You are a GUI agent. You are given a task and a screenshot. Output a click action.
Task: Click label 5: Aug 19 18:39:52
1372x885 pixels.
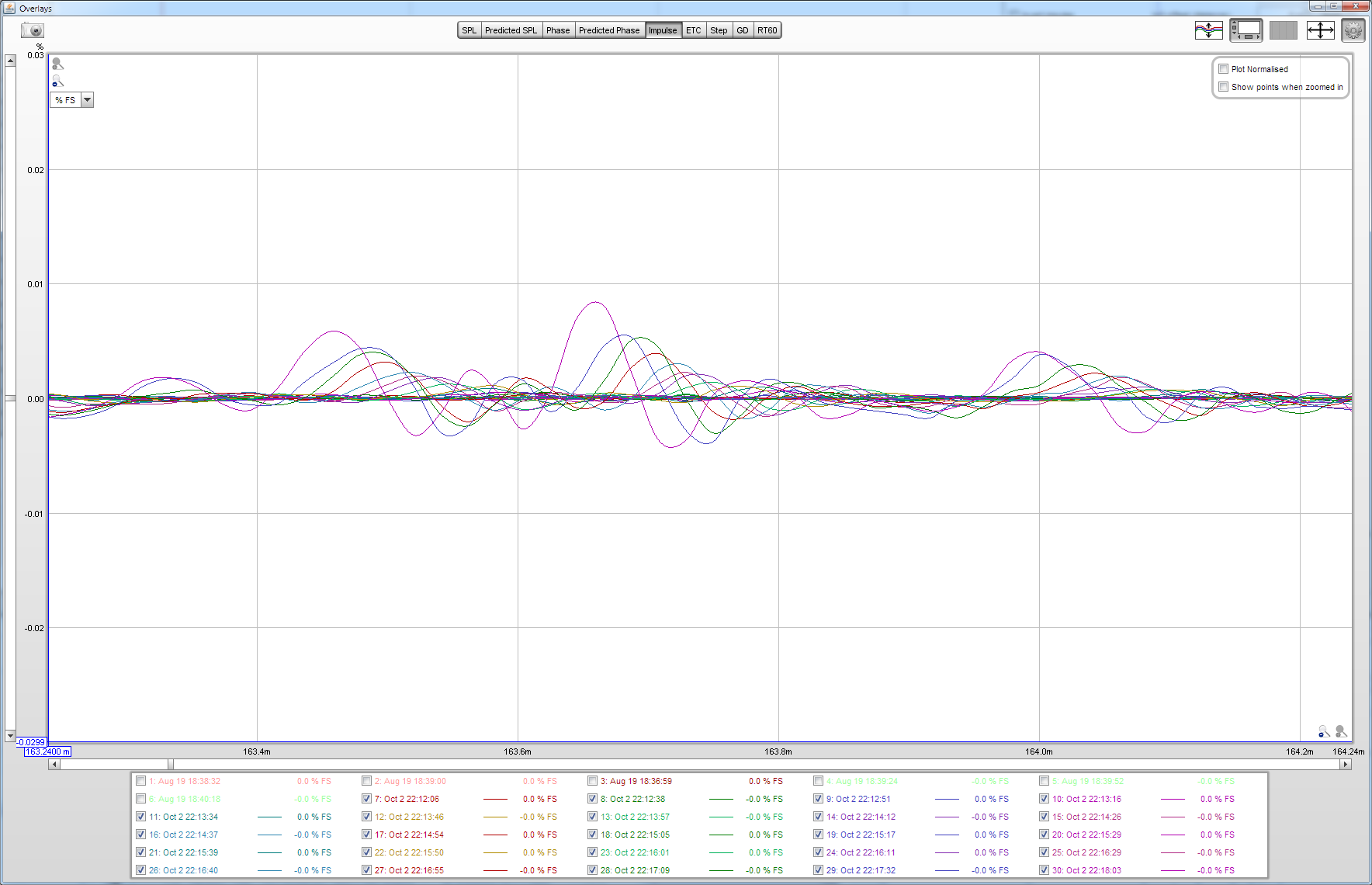(x=1088, y=781)
